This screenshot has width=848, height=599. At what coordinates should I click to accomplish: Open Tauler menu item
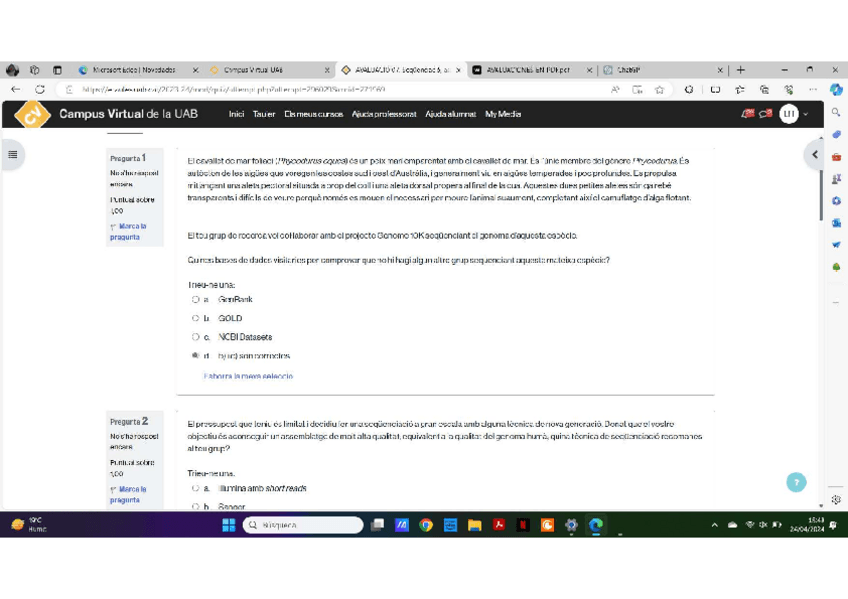264,114
